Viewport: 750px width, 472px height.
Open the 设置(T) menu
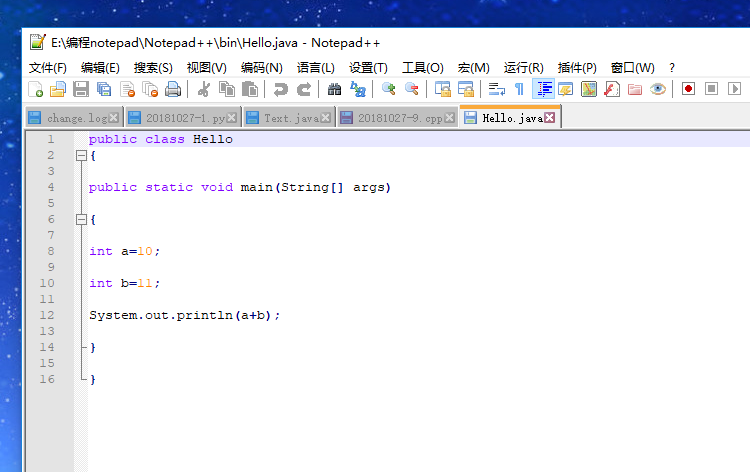368,68
